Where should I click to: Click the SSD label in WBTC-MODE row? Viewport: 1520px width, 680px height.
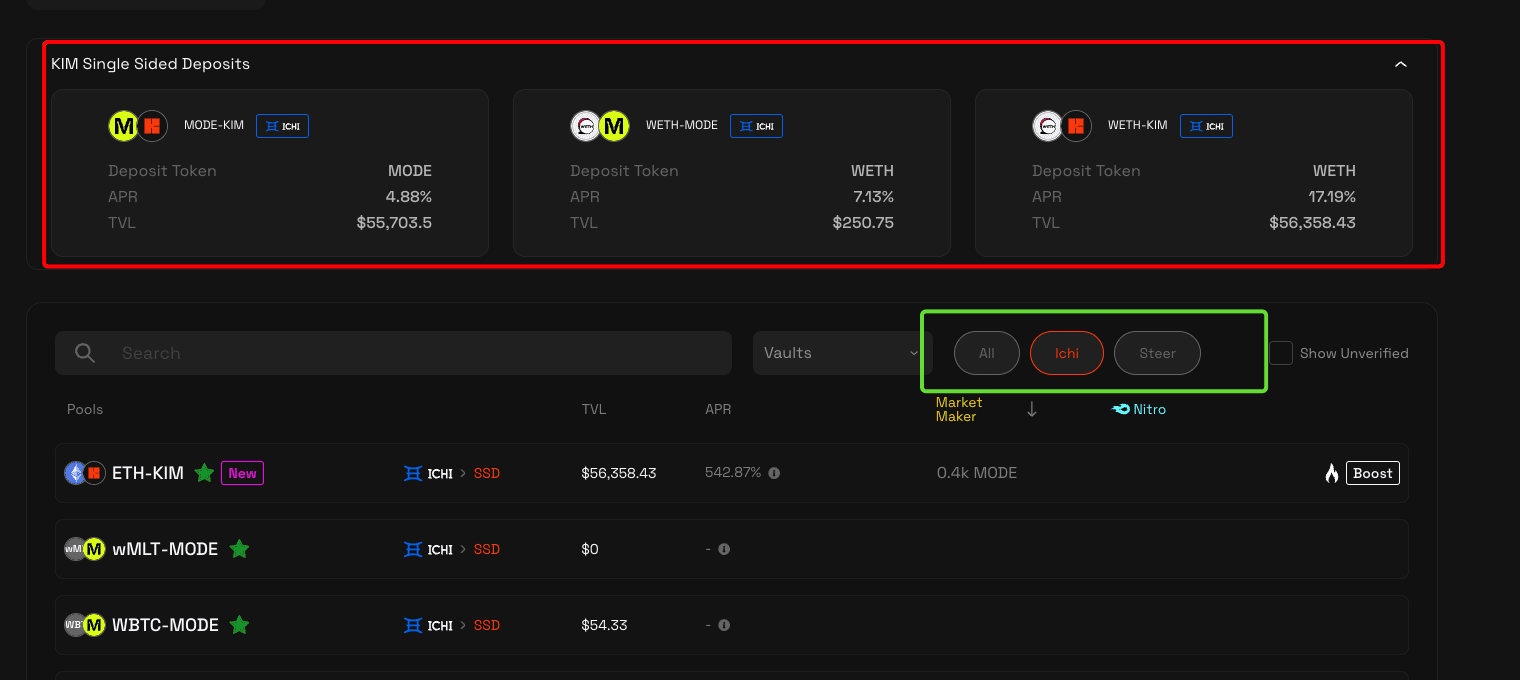click(x=487, y=625)
